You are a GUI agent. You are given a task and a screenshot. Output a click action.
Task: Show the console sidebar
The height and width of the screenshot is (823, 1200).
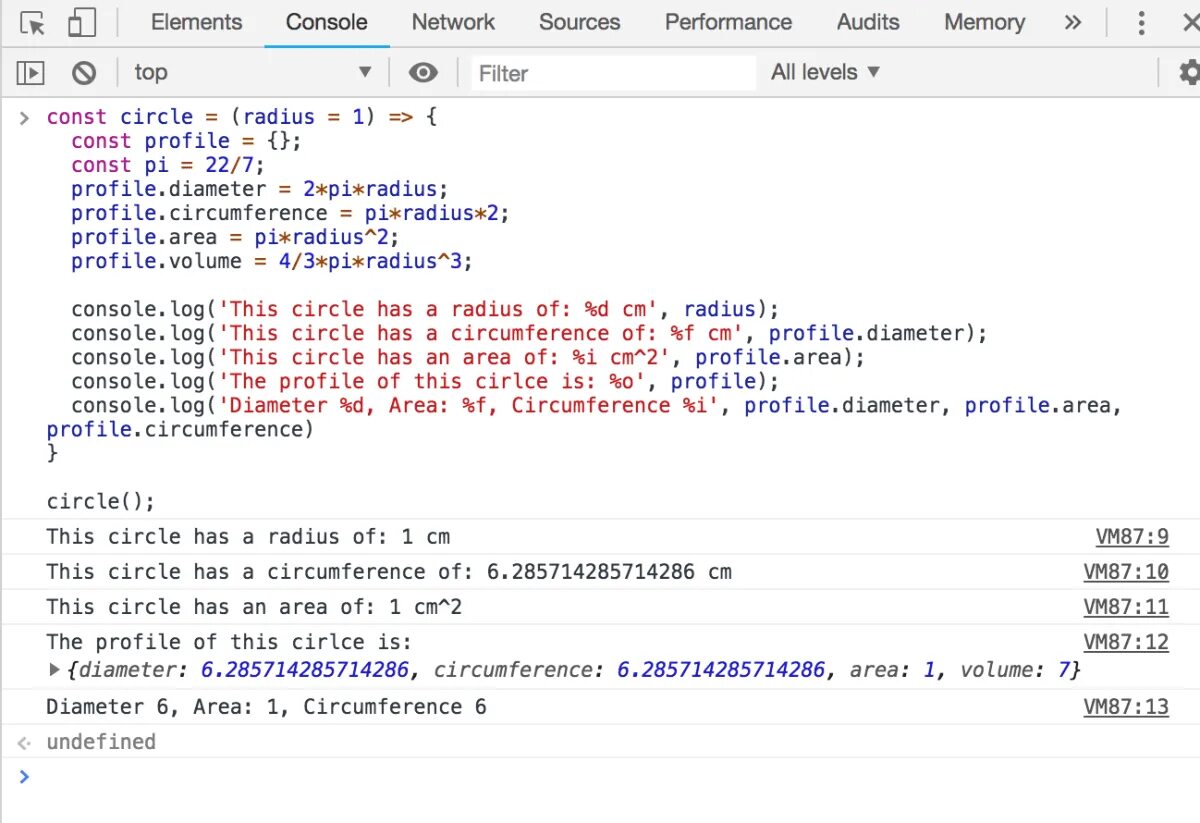(x=32, y=72)
